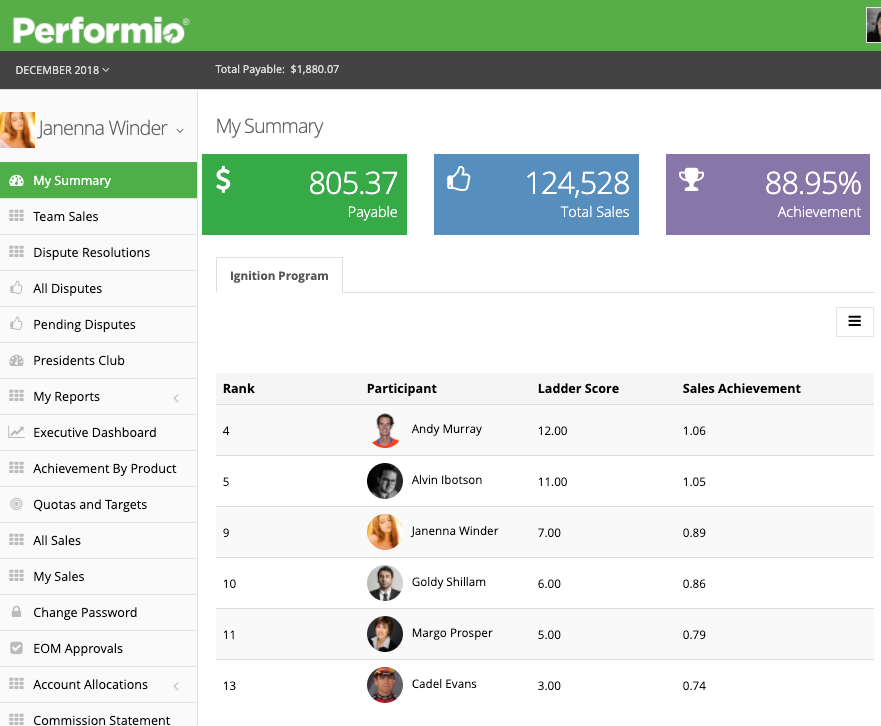Click the Quotas and Targets bullseye icon
This screenshot has width=881, height=726.
[x=16, y=504]
